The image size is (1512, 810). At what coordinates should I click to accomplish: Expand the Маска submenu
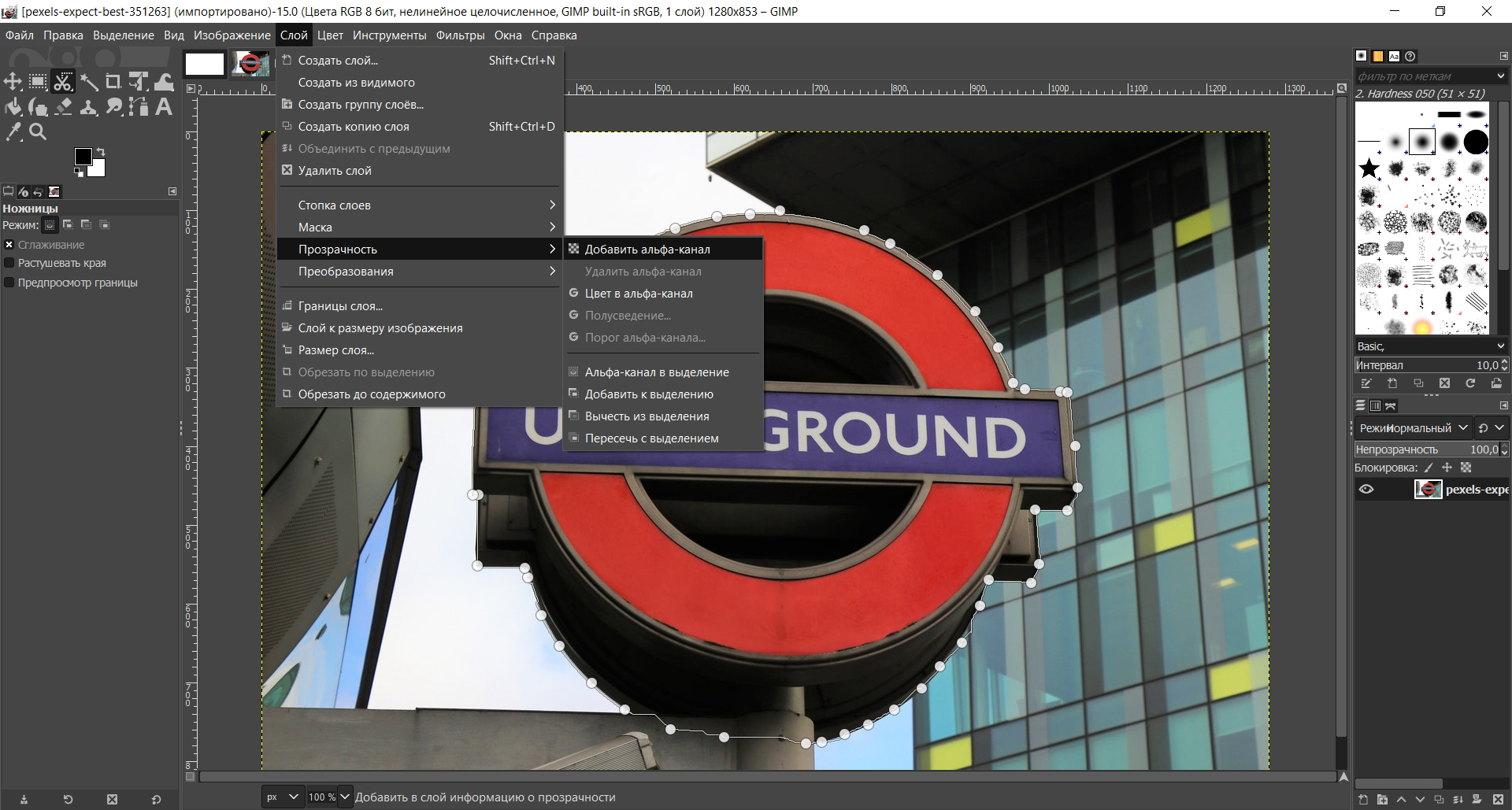[420, 227]
